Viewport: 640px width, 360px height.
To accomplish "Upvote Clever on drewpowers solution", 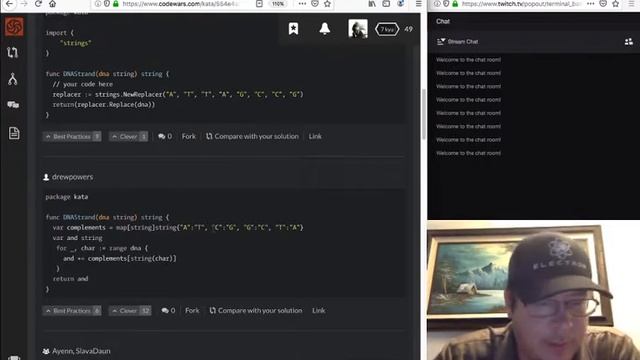I will click(x=130, y=311).
